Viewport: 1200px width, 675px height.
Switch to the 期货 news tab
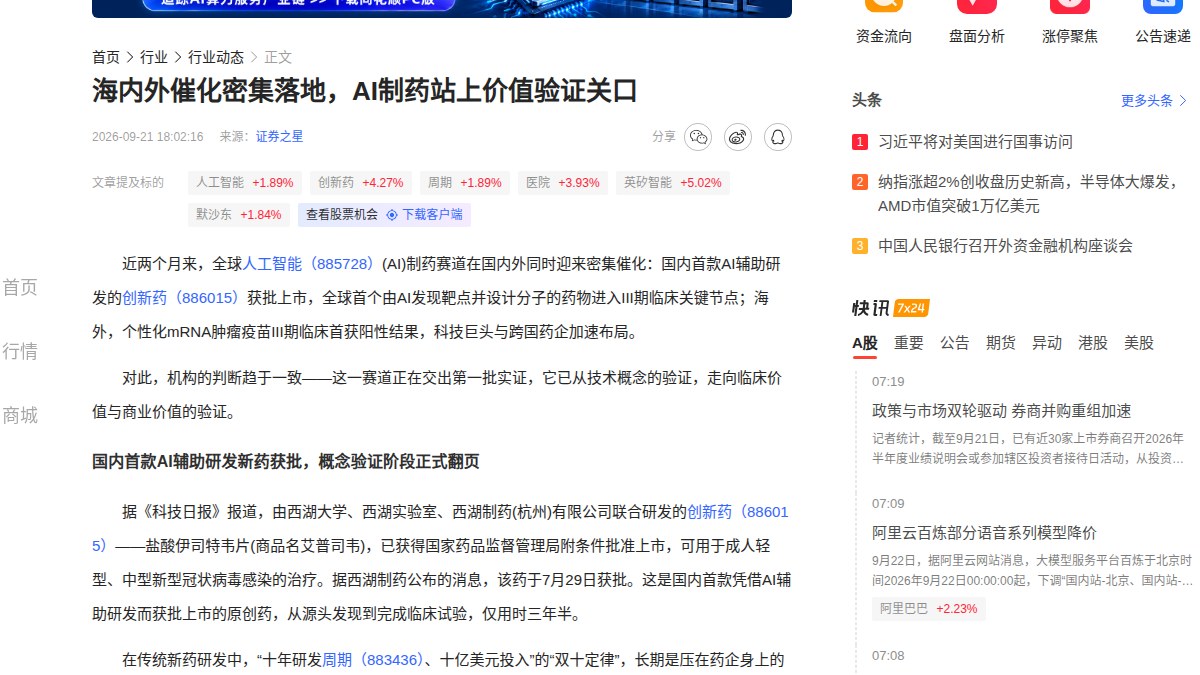(1001, 343)
